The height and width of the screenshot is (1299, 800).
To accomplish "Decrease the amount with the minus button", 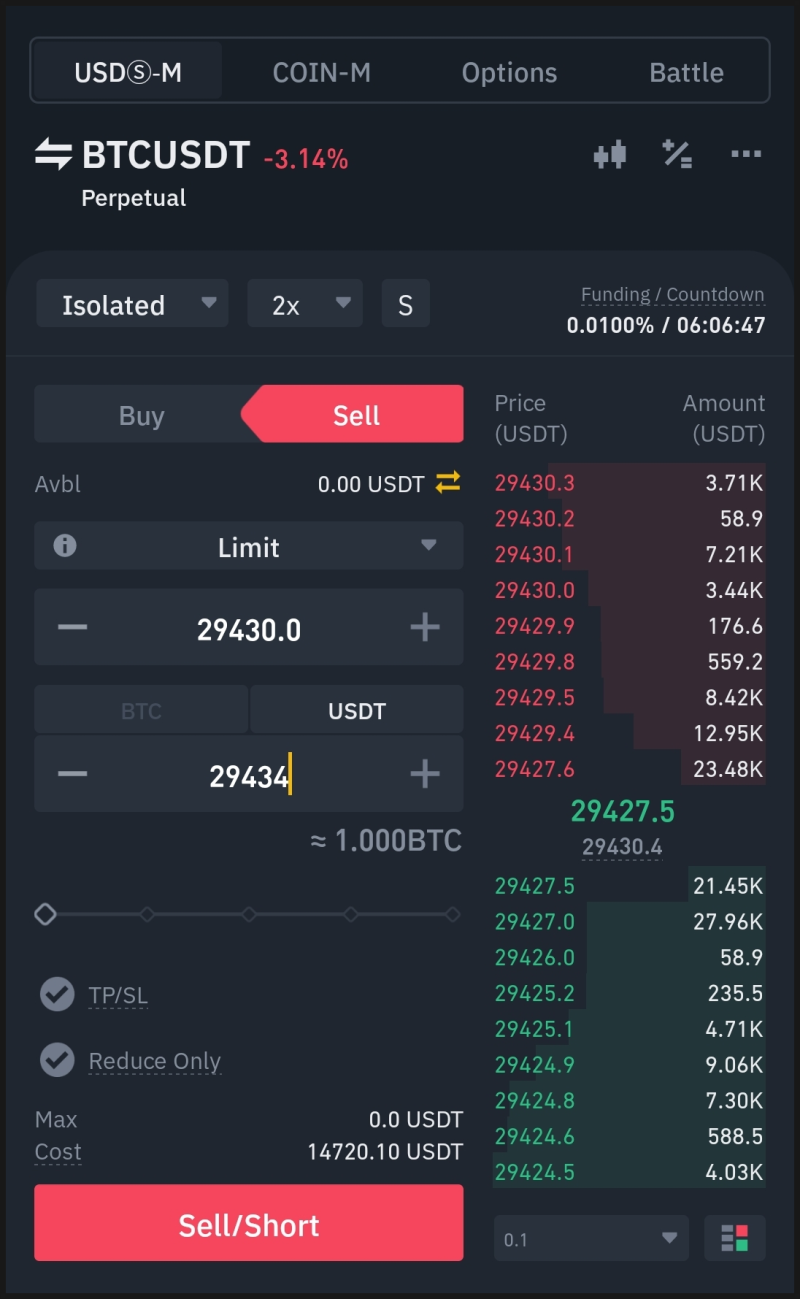I will pos(72,774).
